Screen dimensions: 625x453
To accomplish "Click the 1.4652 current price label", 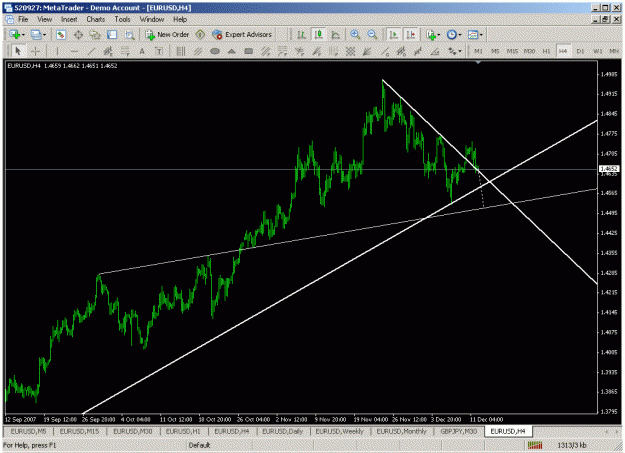I will 609,169.
